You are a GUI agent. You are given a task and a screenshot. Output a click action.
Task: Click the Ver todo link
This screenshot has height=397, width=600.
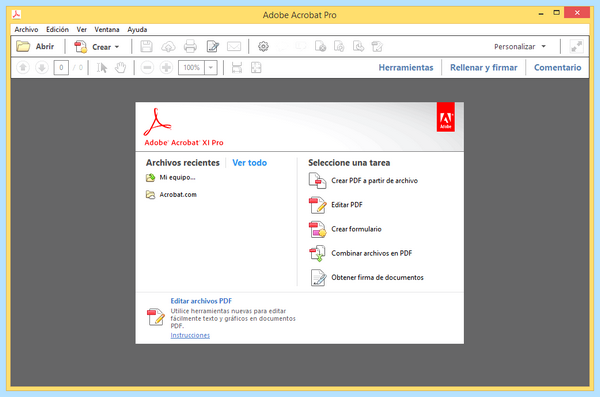[x=249, y=163]
